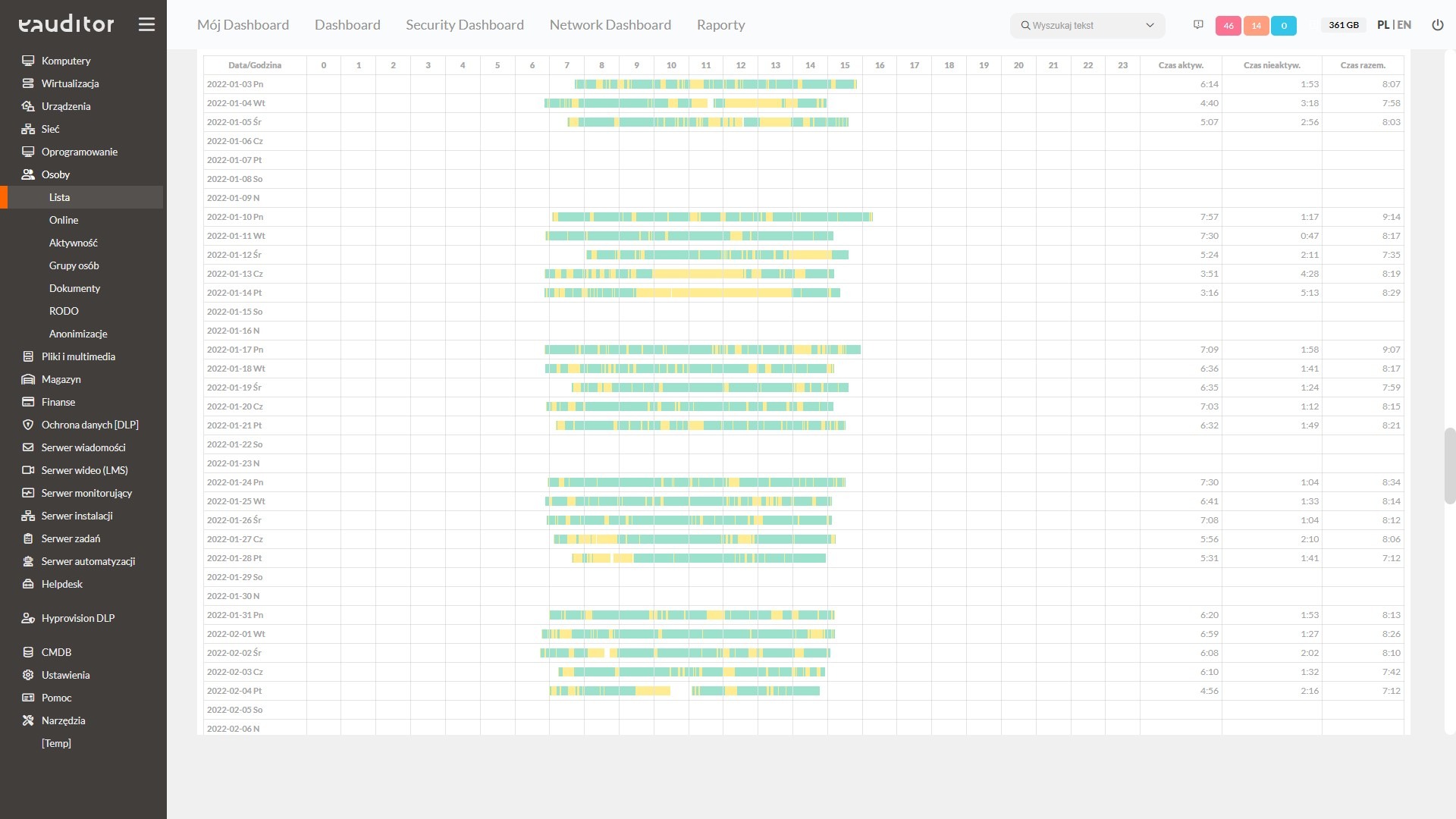Viewport: 1456px width, 819px height.
Task: Open RODO submenu item
Action: [x=64, y=311]
